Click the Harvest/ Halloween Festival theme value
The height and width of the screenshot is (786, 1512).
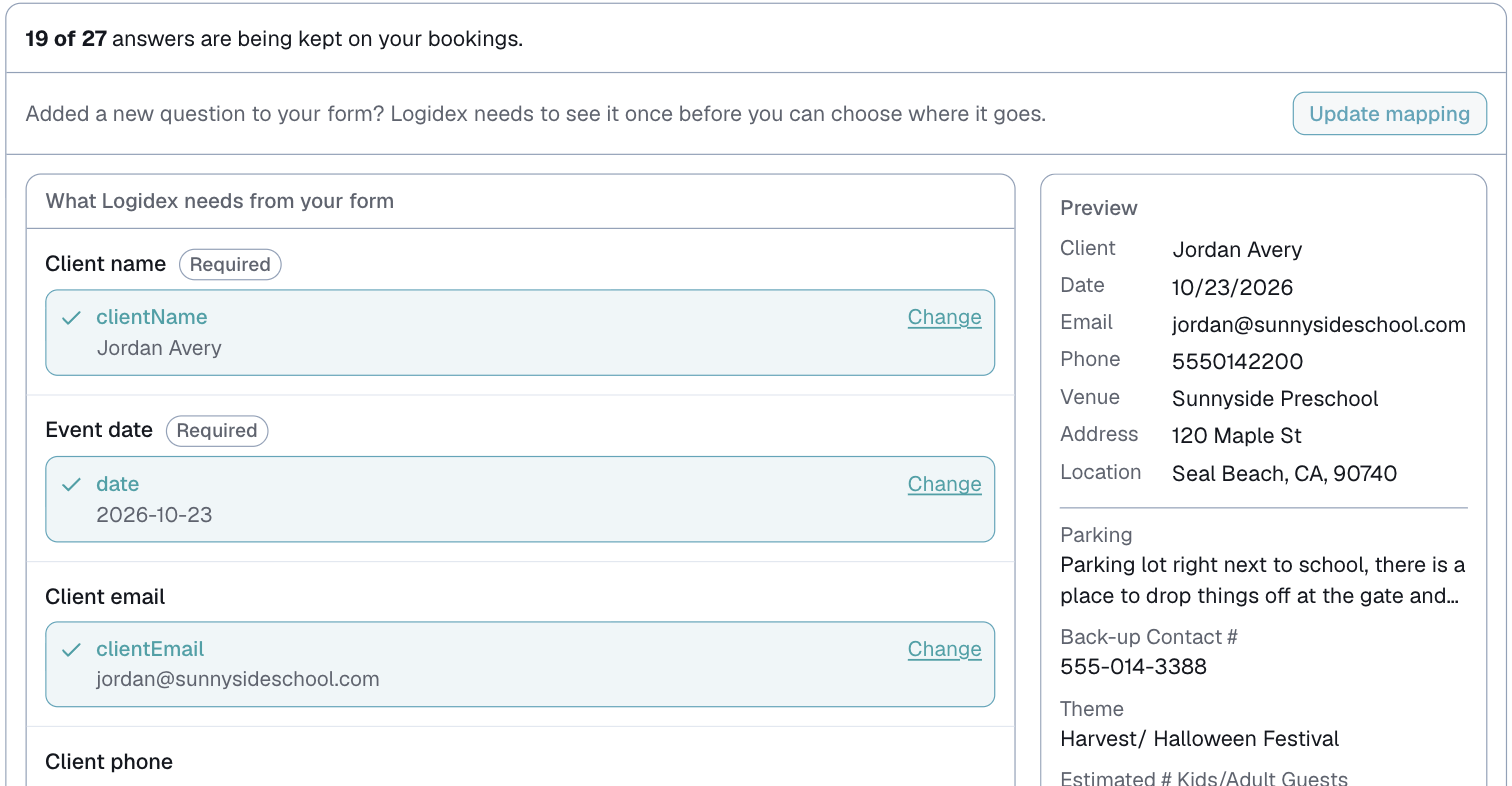tap(1200, 739)
